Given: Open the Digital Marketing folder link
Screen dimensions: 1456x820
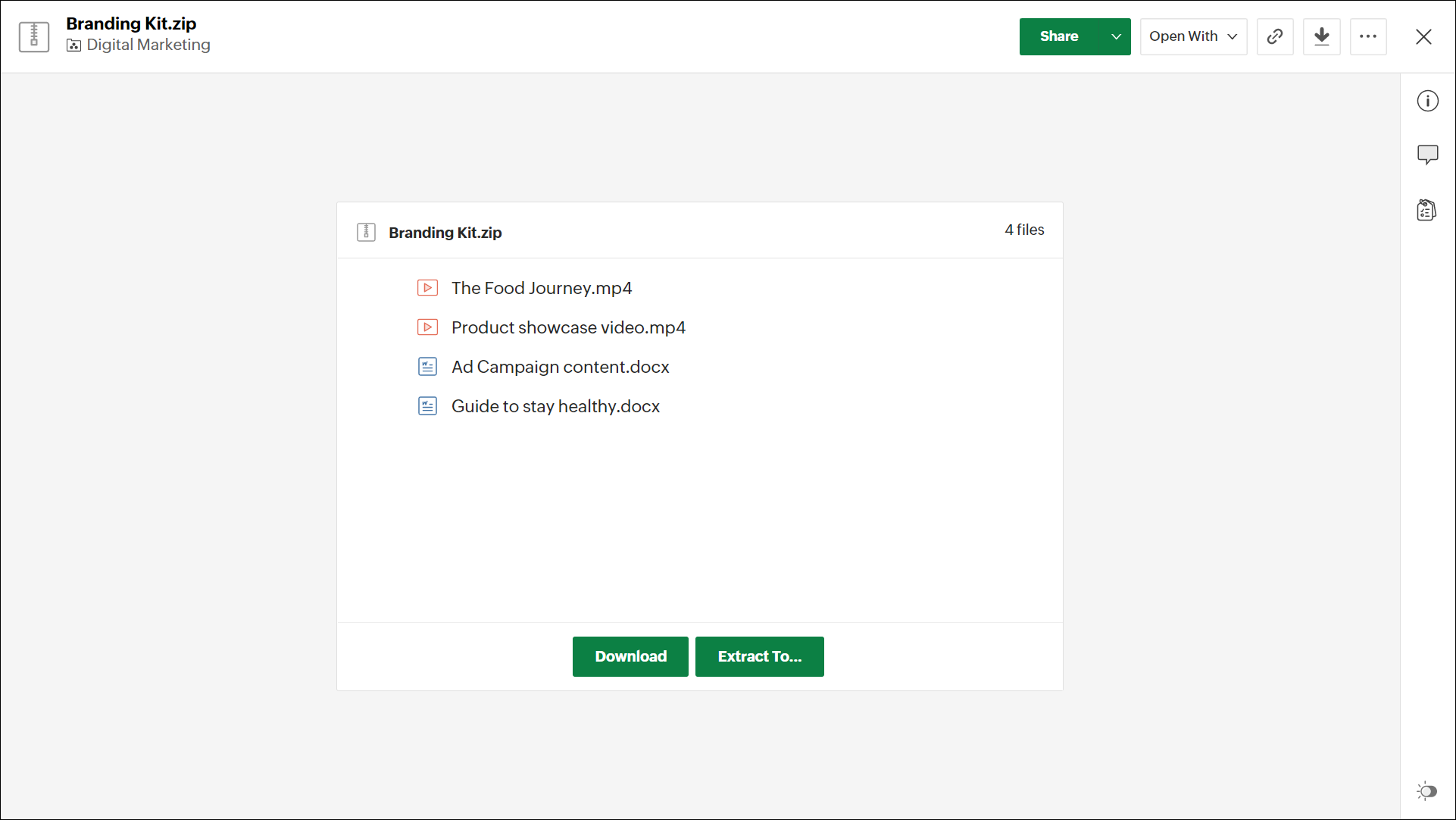Looking at the screenshot, I should click(x=148, y=45).
